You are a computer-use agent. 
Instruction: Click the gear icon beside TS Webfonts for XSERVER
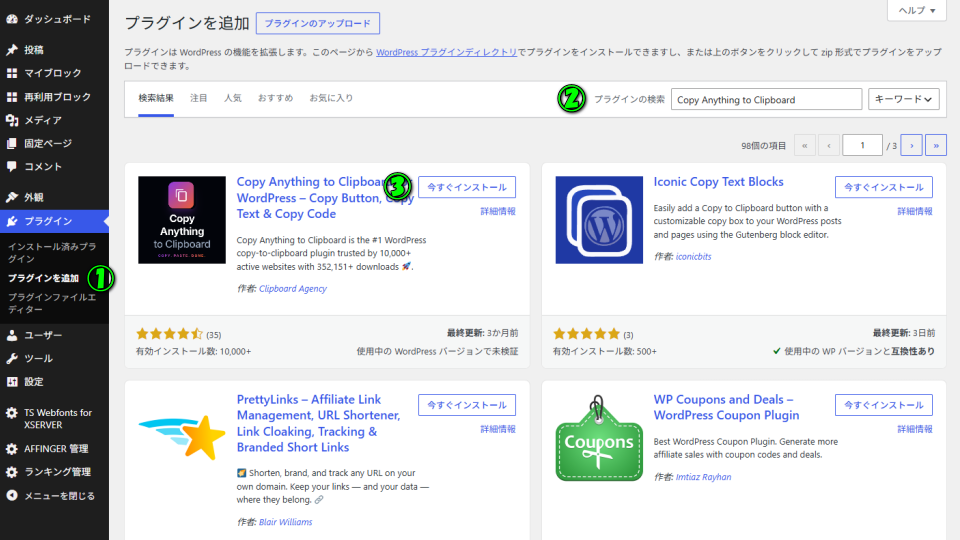(12, 413)
